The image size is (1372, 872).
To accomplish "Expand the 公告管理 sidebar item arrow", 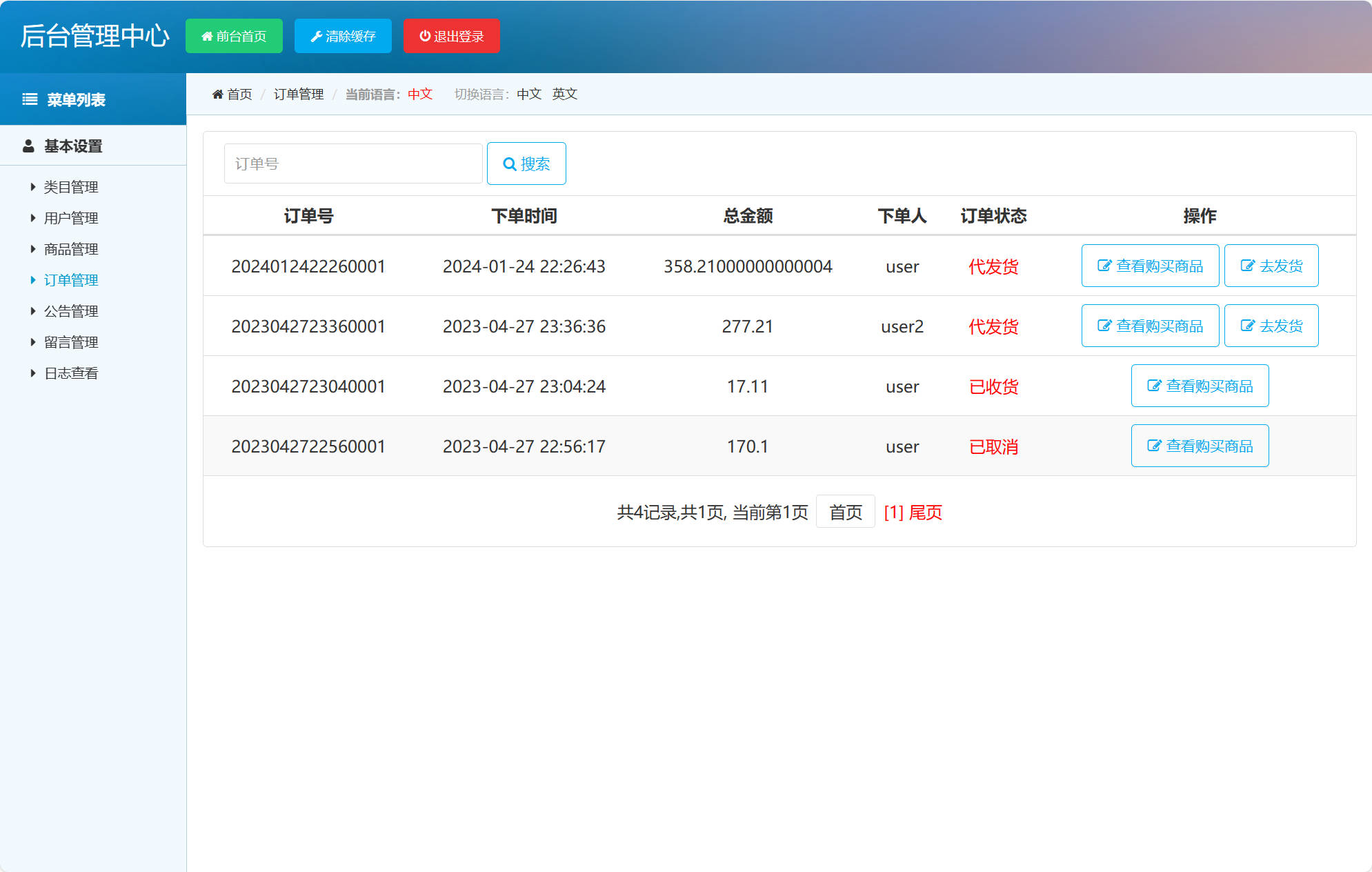I will (33, 310).
